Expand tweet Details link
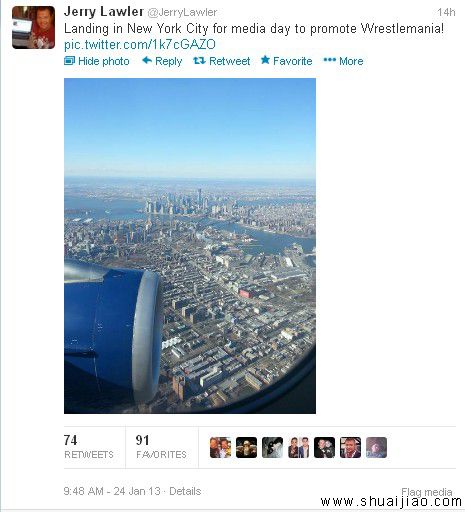 click(x=185, y=491)
